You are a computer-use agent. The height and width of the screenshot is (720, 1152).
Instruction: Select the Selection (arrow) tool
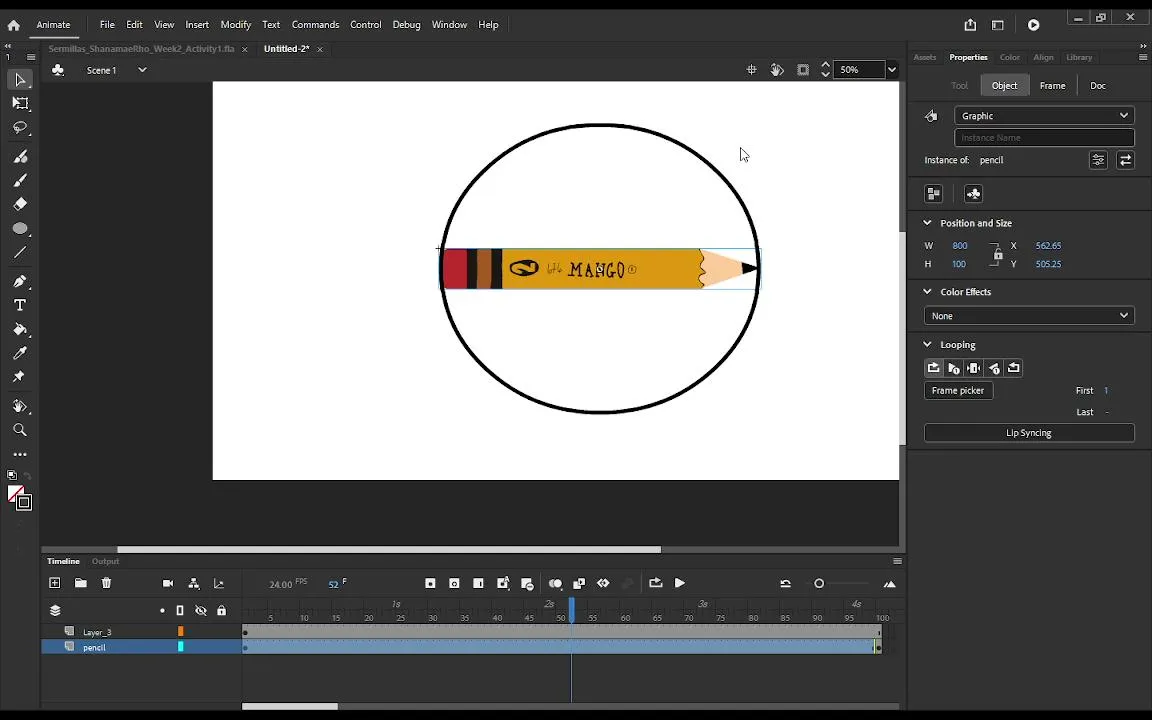click(20, 79)
